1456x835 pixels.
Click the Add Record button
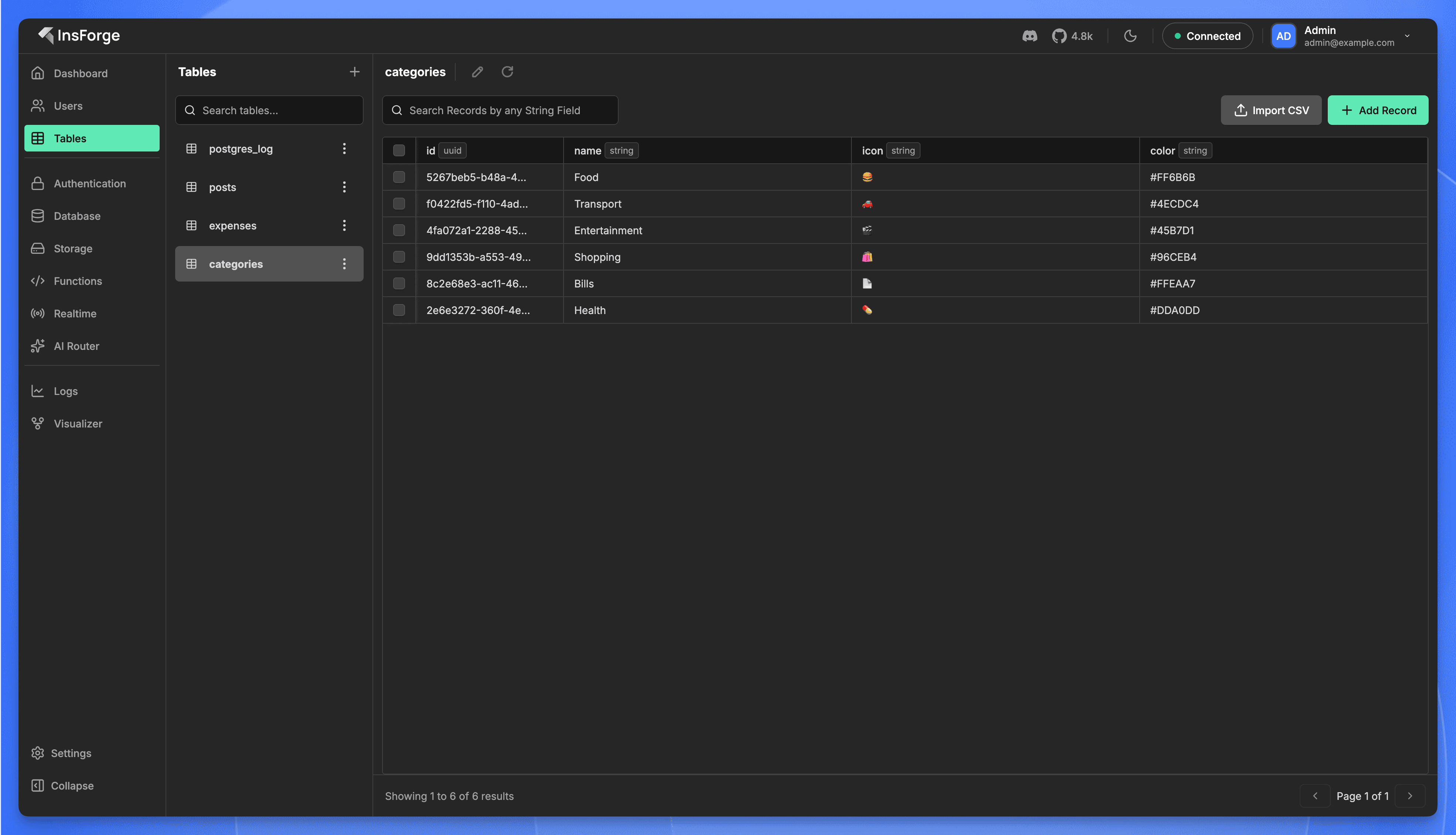point(1377,110)
